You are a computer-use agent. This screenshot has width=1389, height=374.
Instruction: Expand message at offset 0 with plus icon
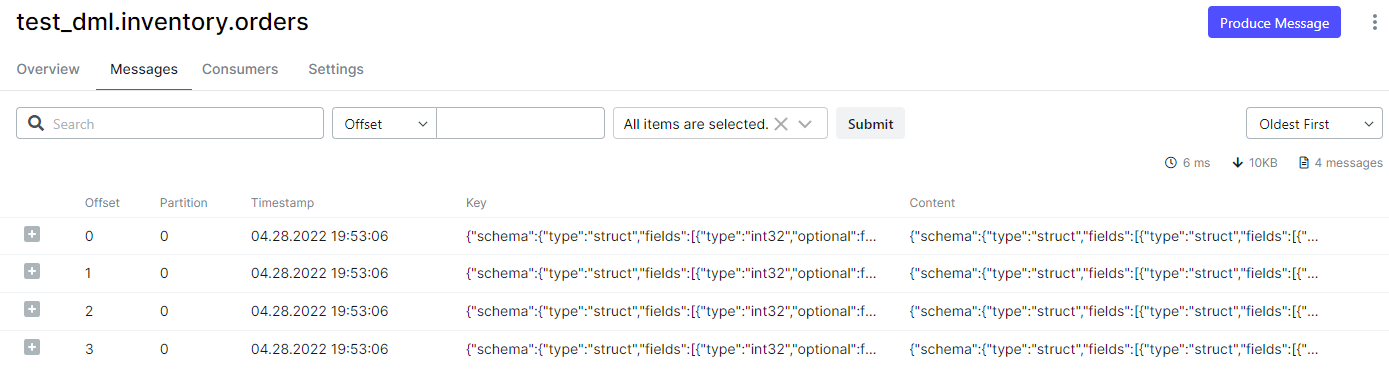coord(32,234)
